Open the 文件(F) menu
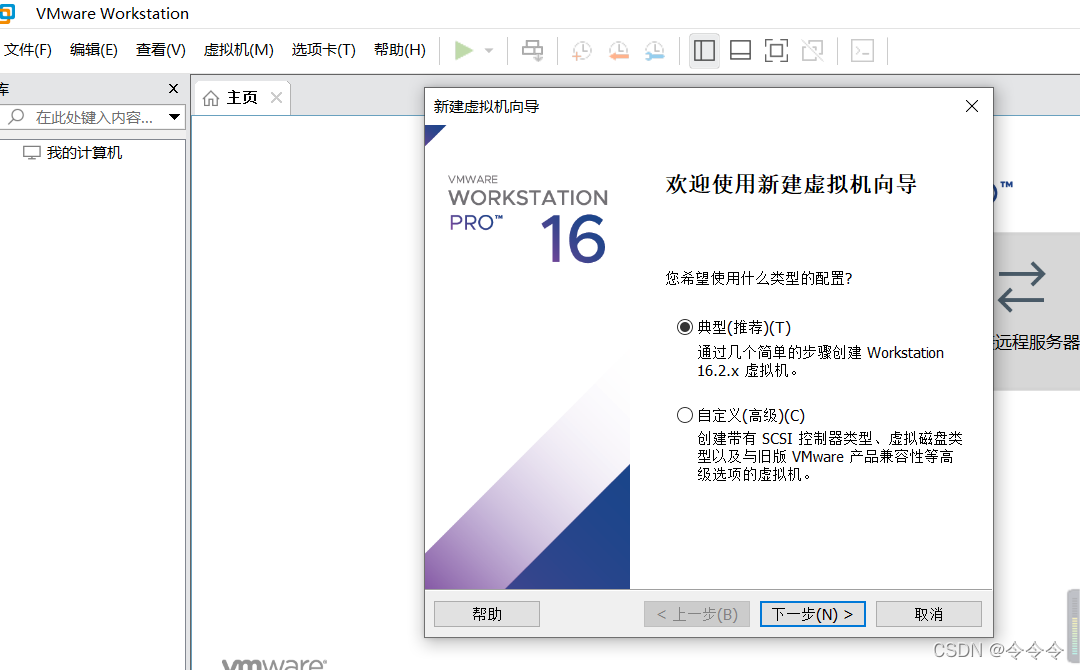This screenshot has width=1080, height=670. (28, 50)
